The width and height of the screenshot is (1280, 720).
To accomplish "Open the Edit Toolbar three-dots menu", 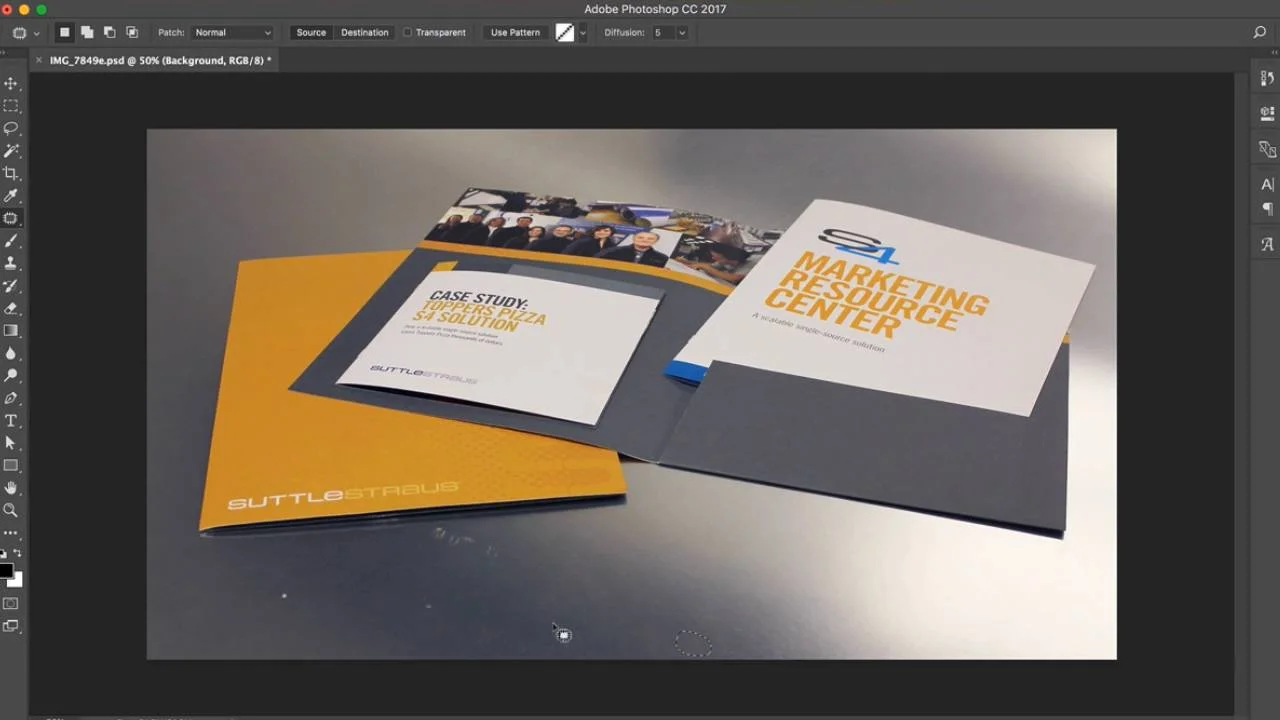I will [11, 533].
